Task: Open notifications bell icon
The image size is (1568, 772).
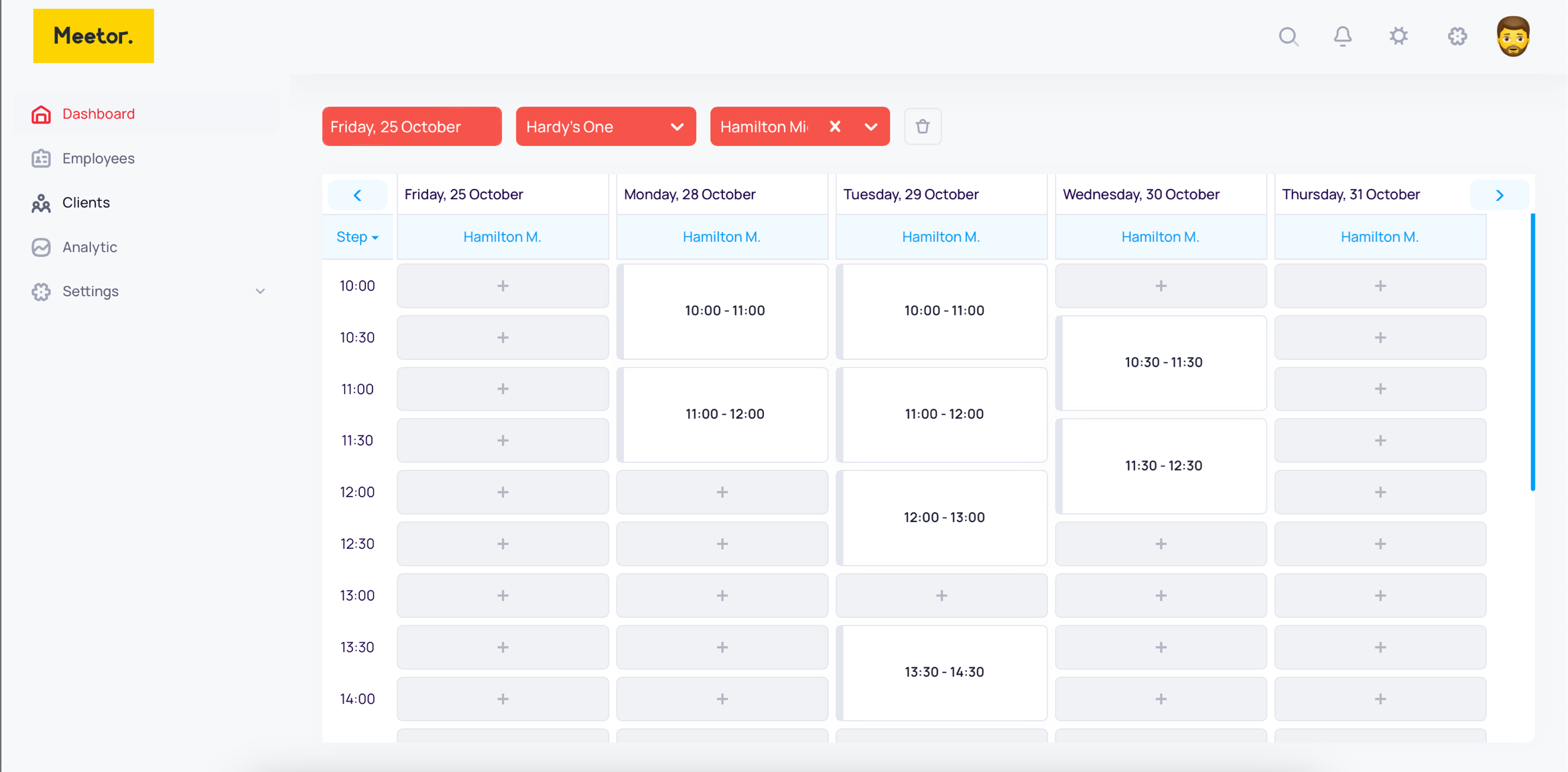Action: (x=1342, y=36)
